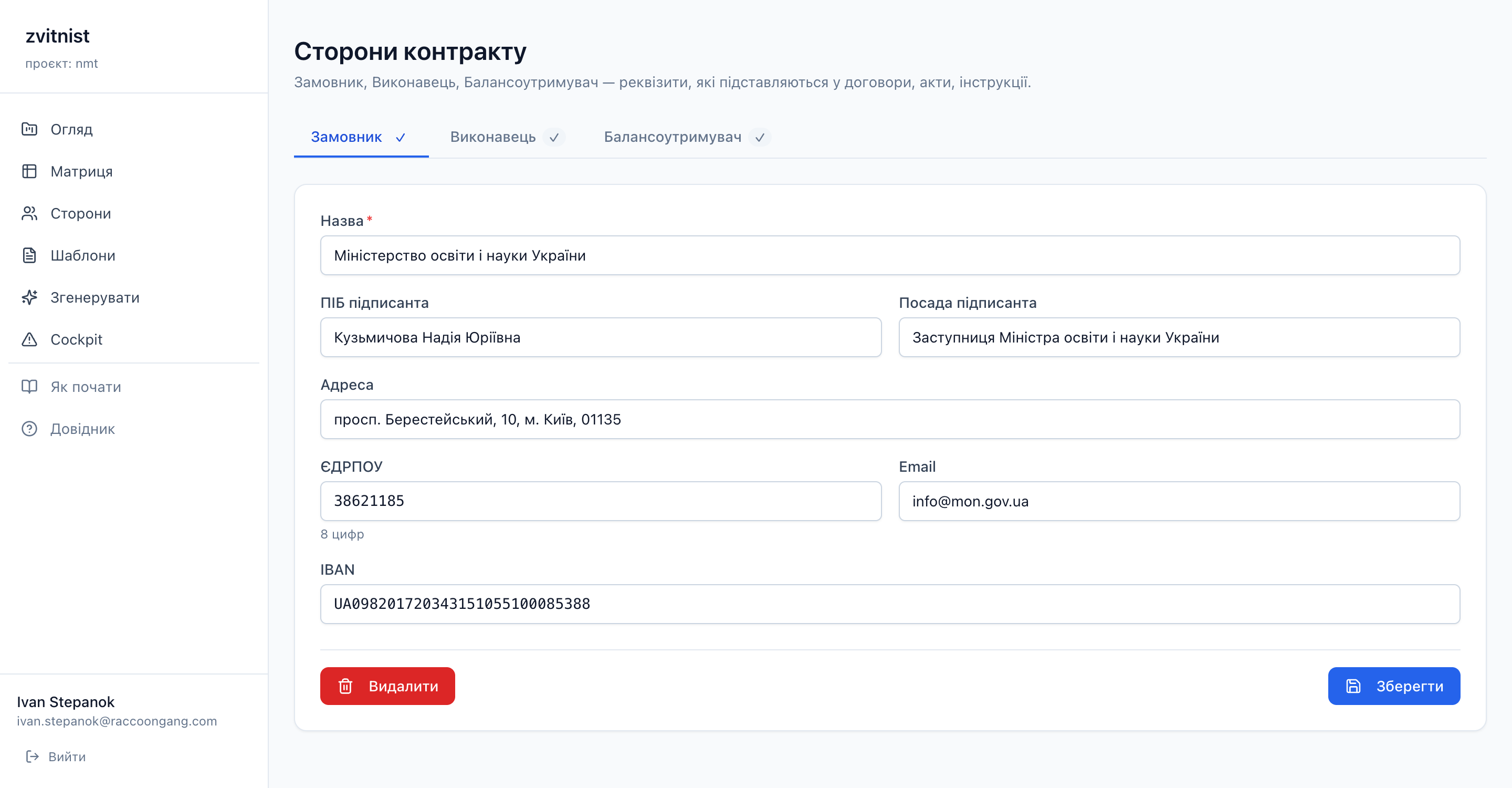The image size is (1512, 788).
Task: Click the IBAN input field
Action: pyautogui.click(x=890, y=604)
